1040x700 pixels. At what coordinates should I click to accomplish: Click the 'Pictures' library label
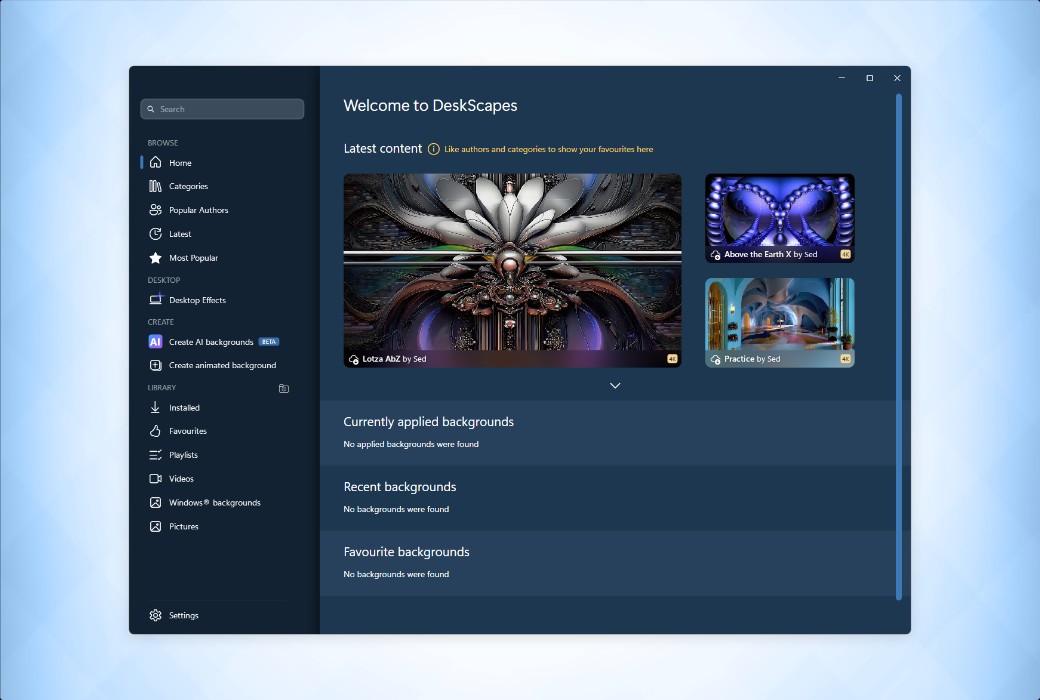pyautogui.click(x=184, y=527)
